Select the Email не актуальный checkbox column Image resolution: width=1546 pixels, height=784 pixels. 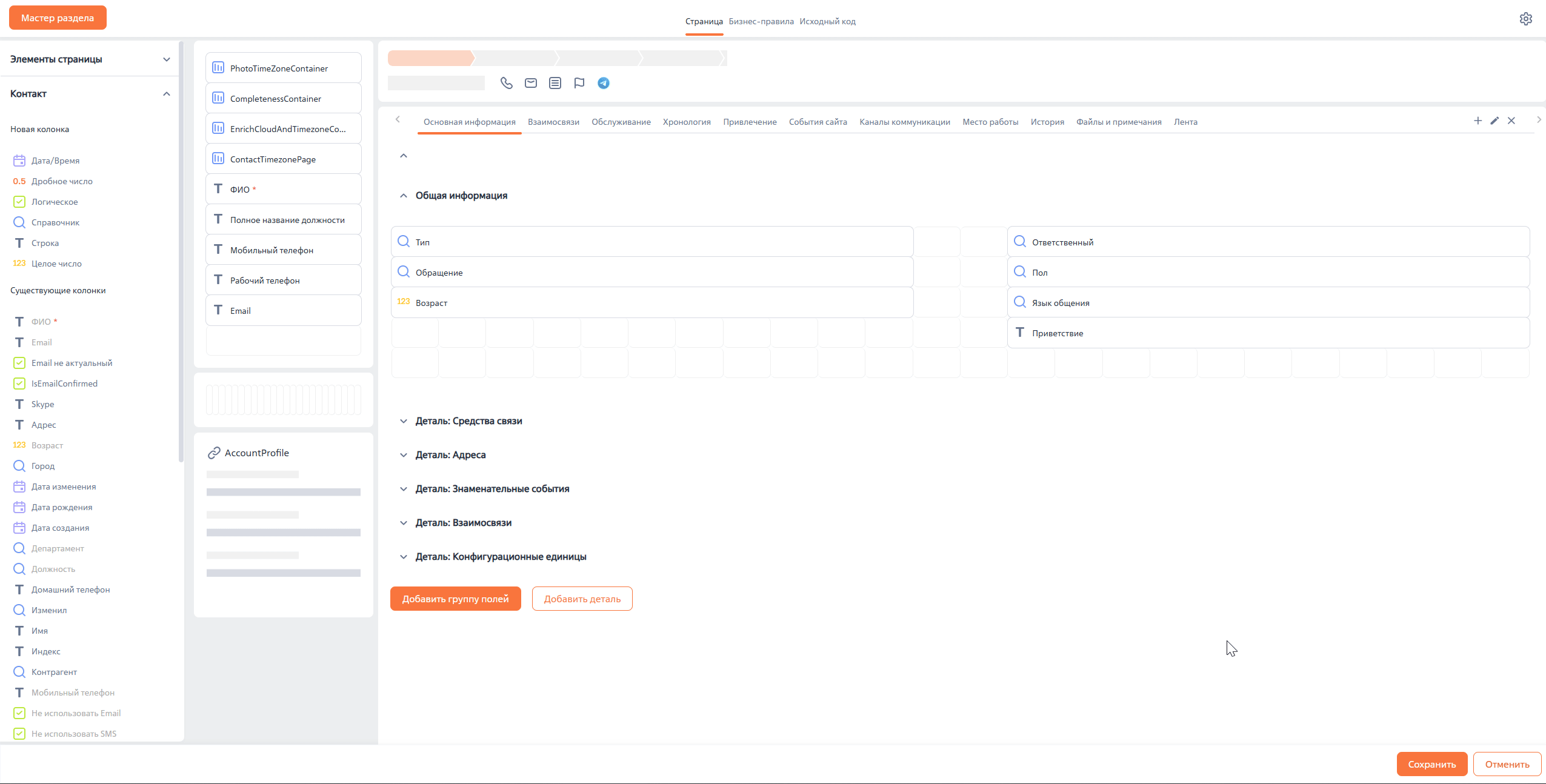(72, 362)
